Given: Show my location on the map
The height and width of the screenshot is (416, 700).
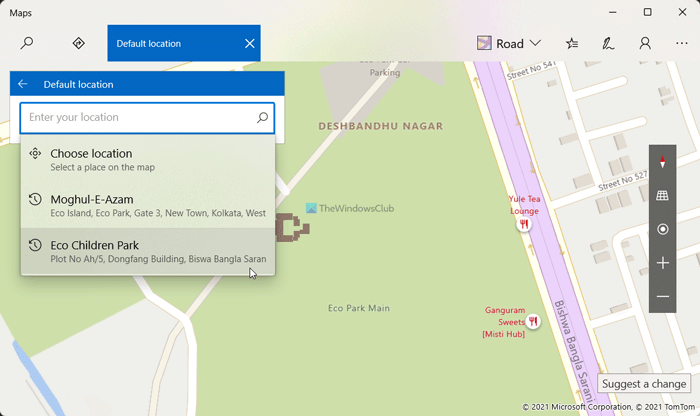Looking at the screenshot, I should coord(662,229).
